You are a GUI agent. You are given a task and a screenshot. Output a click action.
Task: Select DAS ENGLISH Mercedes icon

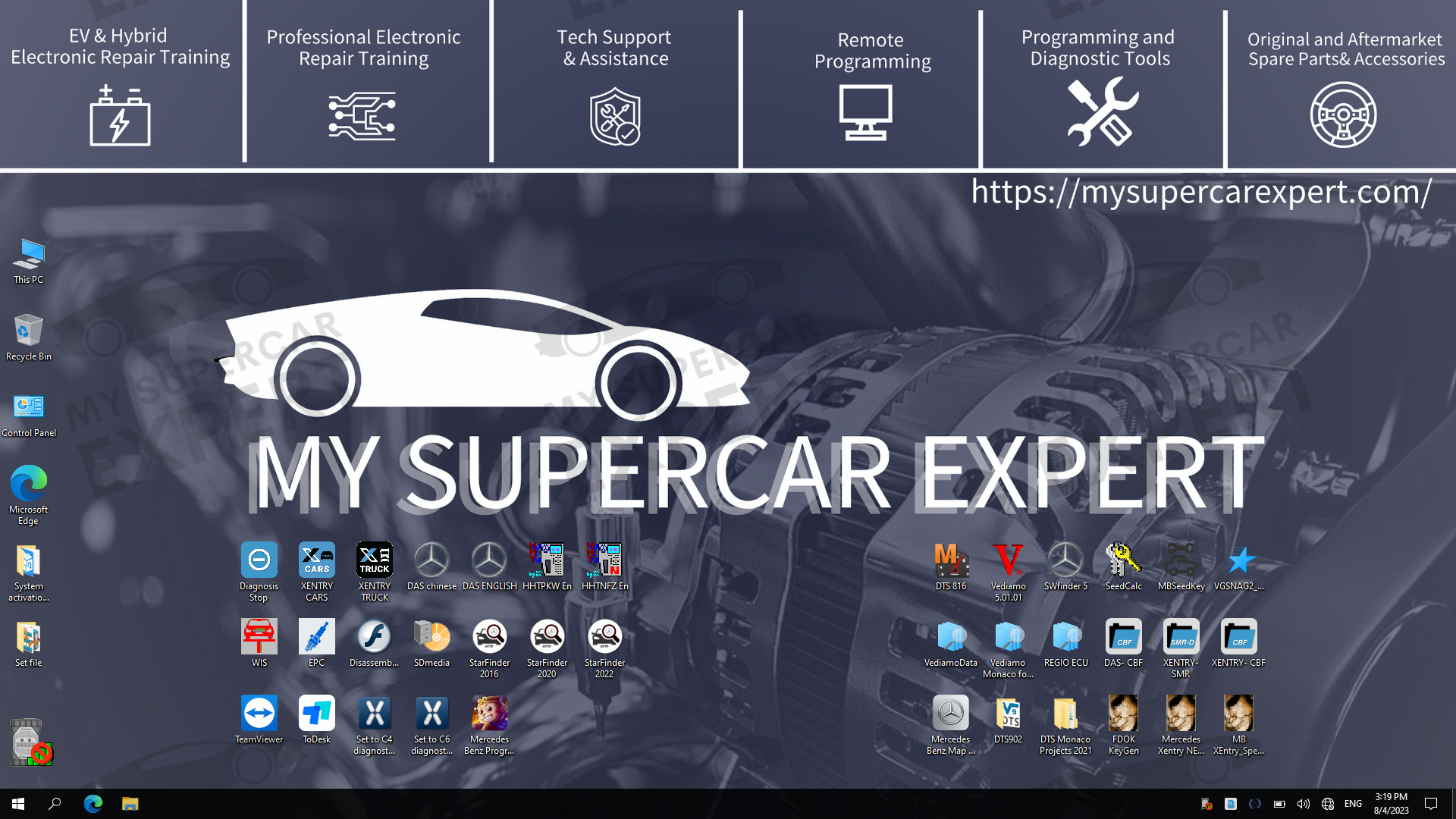tap(489, 561)
